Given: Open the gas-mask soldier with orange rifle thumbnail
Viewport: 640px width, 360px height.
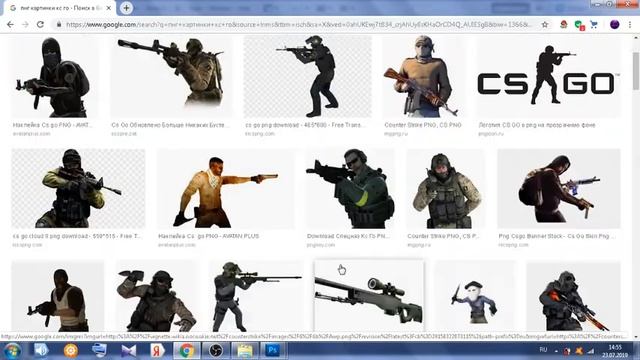Looking at the screenshot, I should (x=573, y=296).
